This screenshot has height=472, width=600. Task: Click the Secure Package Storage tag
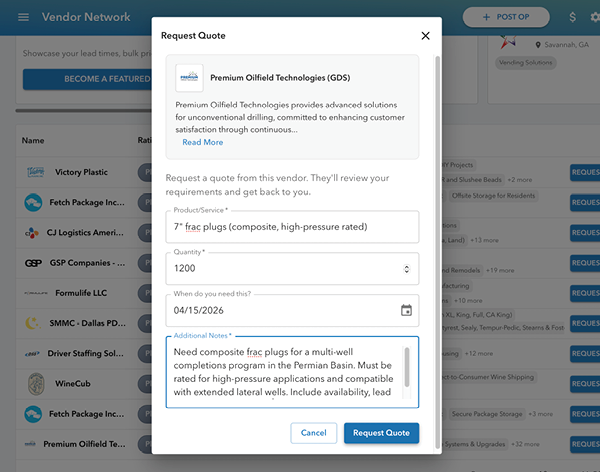(487, 414)
